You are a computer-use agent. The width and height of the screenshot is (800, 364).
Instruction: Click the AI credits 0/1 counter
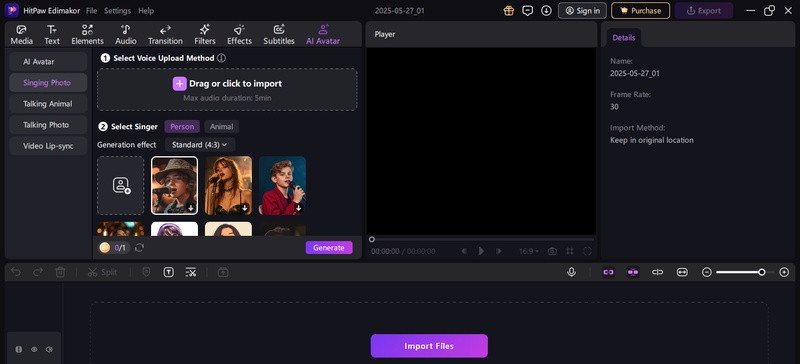tap(114, 248)
